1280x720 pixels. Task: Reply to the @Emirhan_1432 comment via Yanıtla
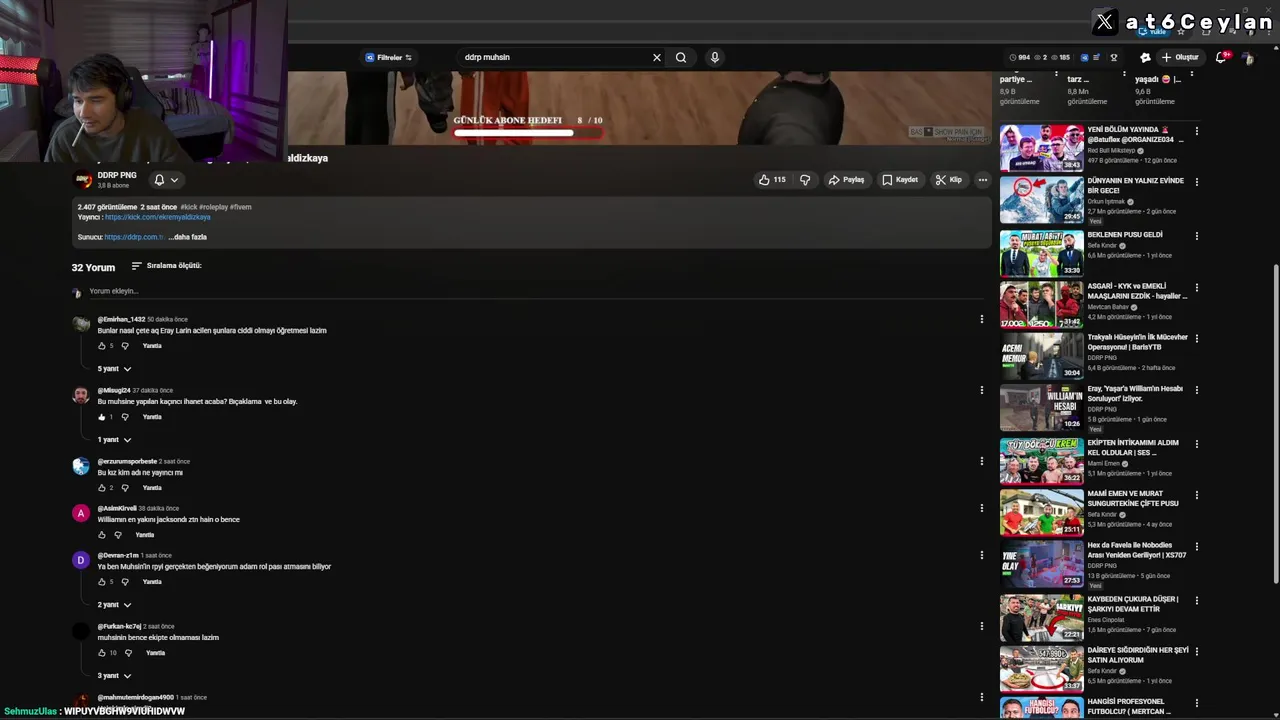tap(152, 346)
